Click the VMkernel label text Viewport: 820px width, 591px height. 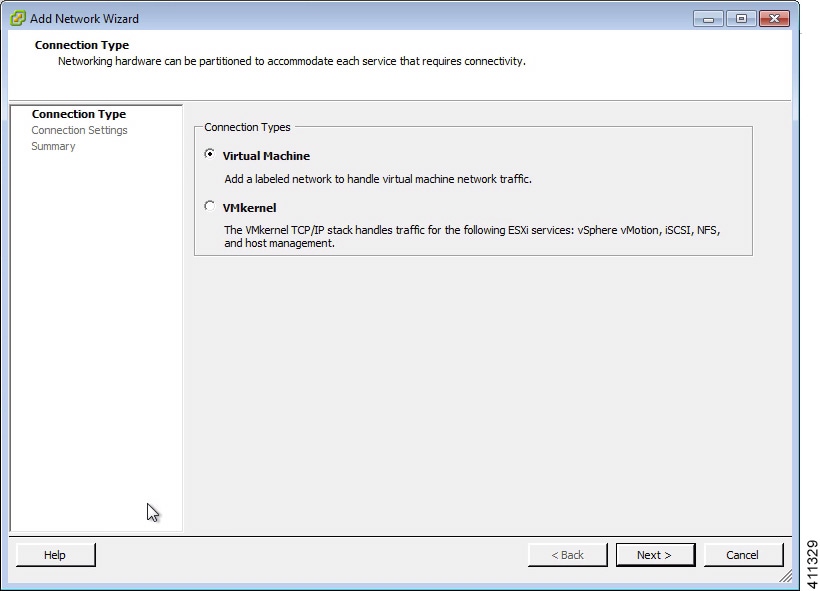pyautogui.click(x=249, y=208)
